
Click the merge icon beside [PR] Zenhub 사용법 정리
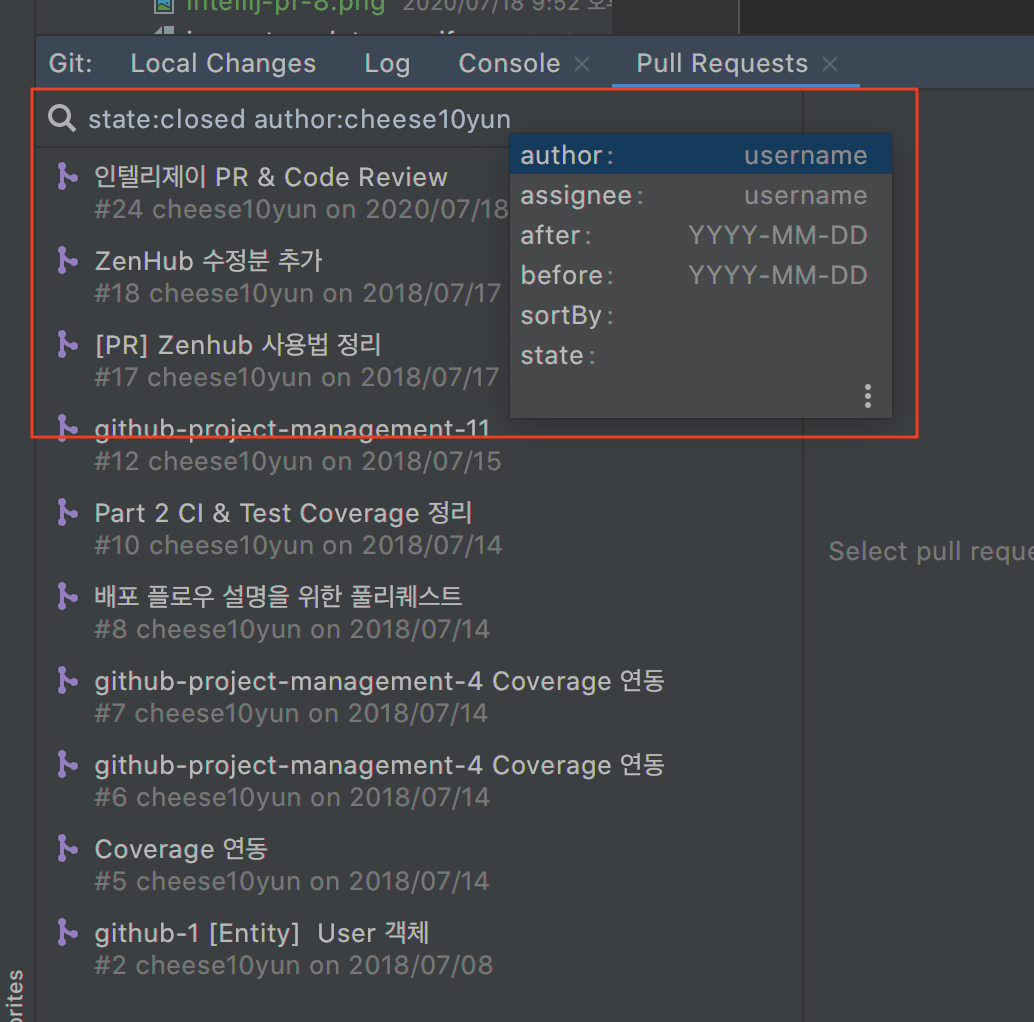pyautogui.click(x=67, y=344)
